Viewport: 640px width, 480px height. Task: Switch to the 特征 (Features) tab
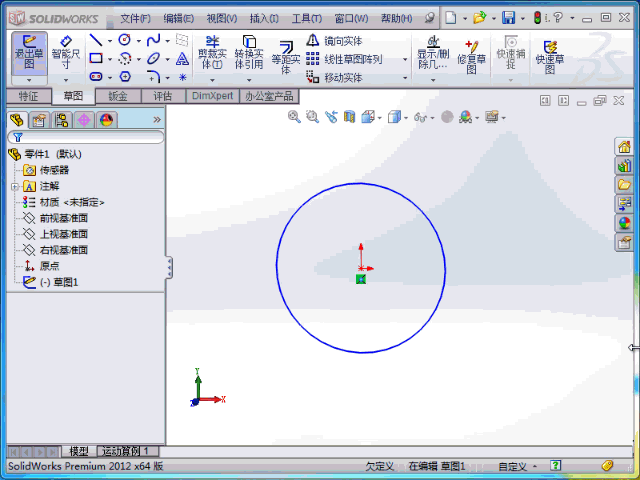(29, 96)
